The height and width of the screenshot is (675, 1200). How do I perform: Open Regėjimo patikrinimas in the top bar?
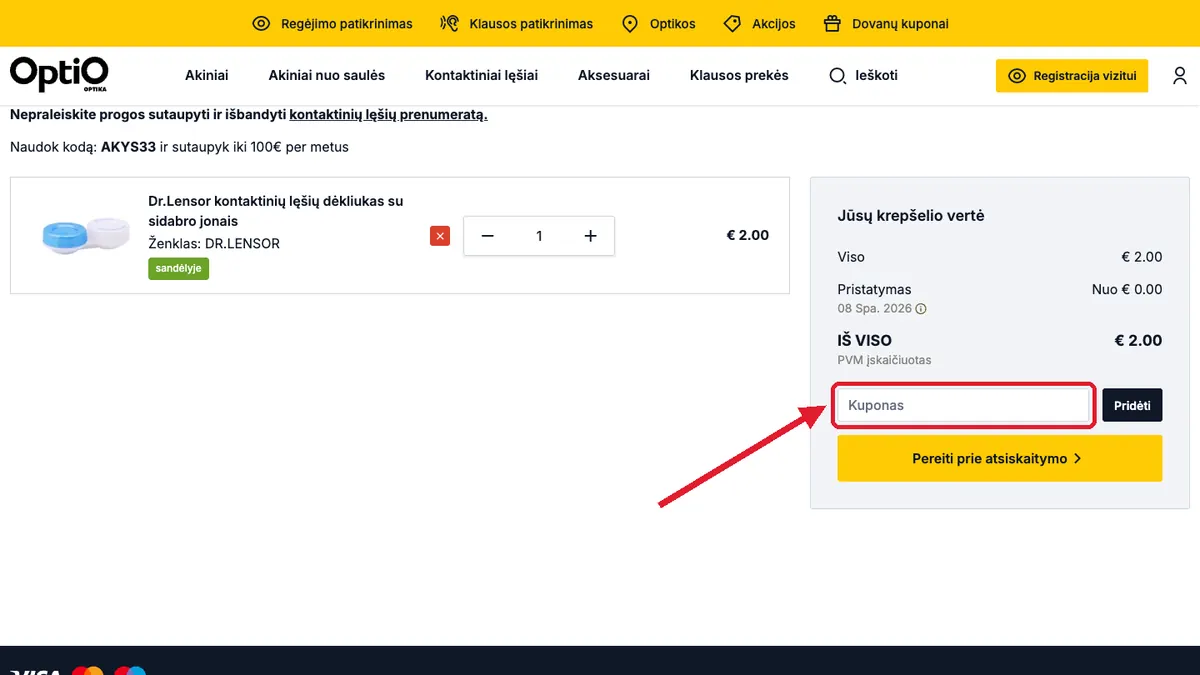pos(332,24)
